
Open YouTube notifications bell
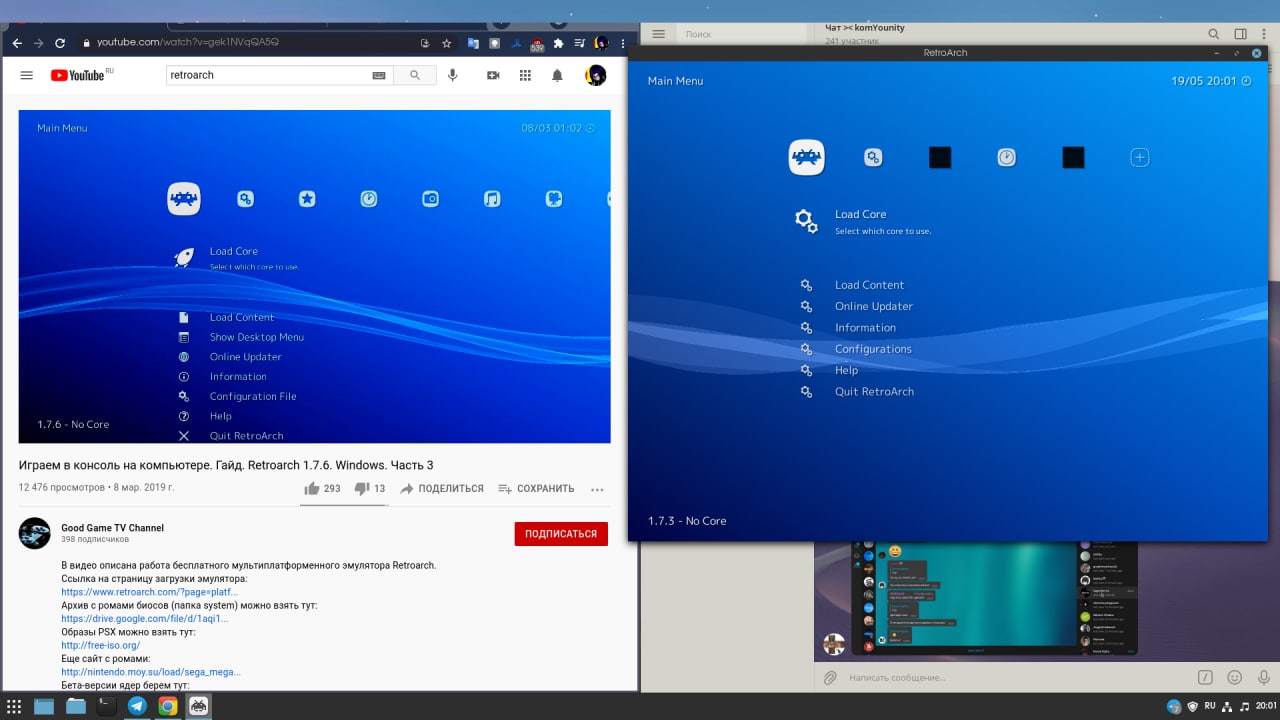click(558, 75)
